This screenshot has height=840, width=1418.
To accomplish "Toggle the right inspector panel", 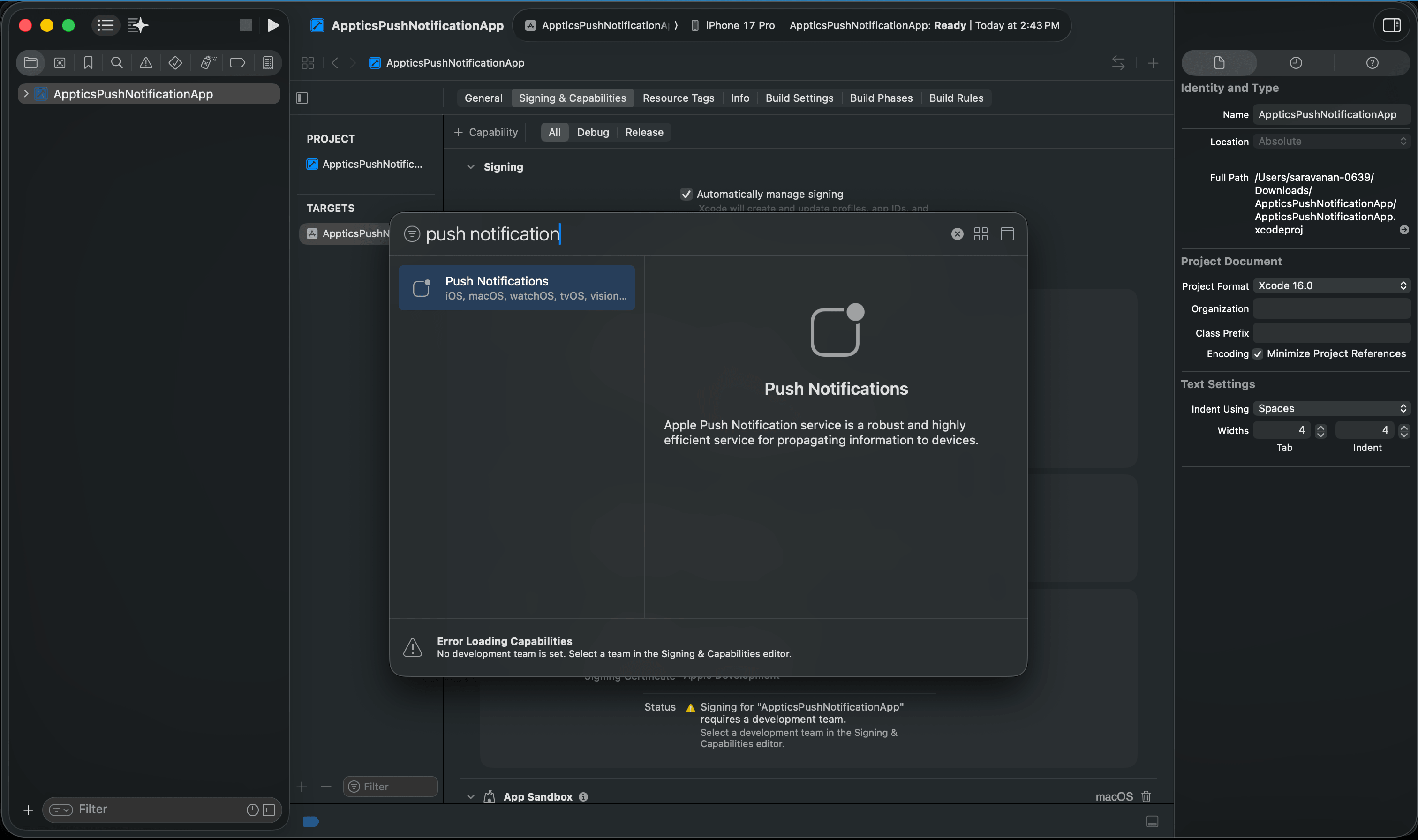I will [1391, 25].
